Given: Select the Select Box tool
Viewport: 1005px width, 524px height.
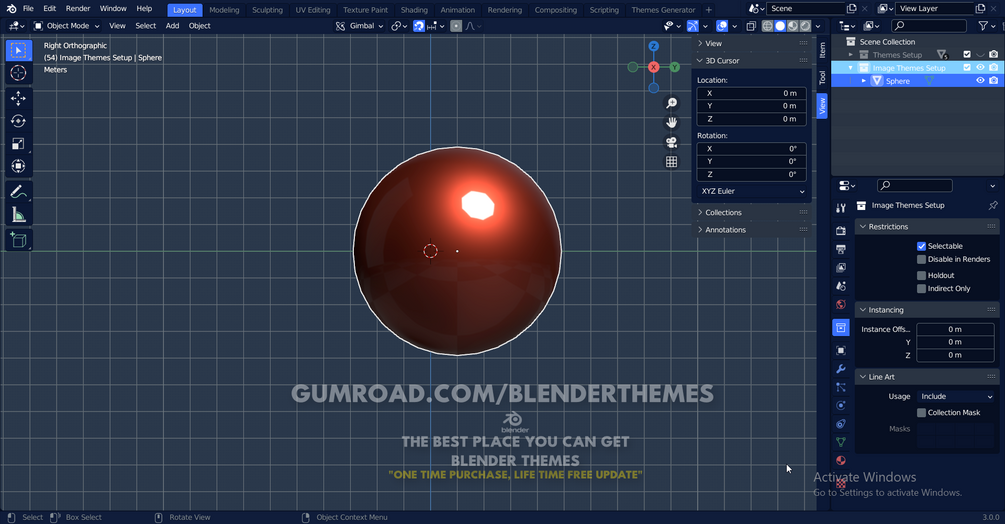Looking at the screenshot, I should (19, 50).
